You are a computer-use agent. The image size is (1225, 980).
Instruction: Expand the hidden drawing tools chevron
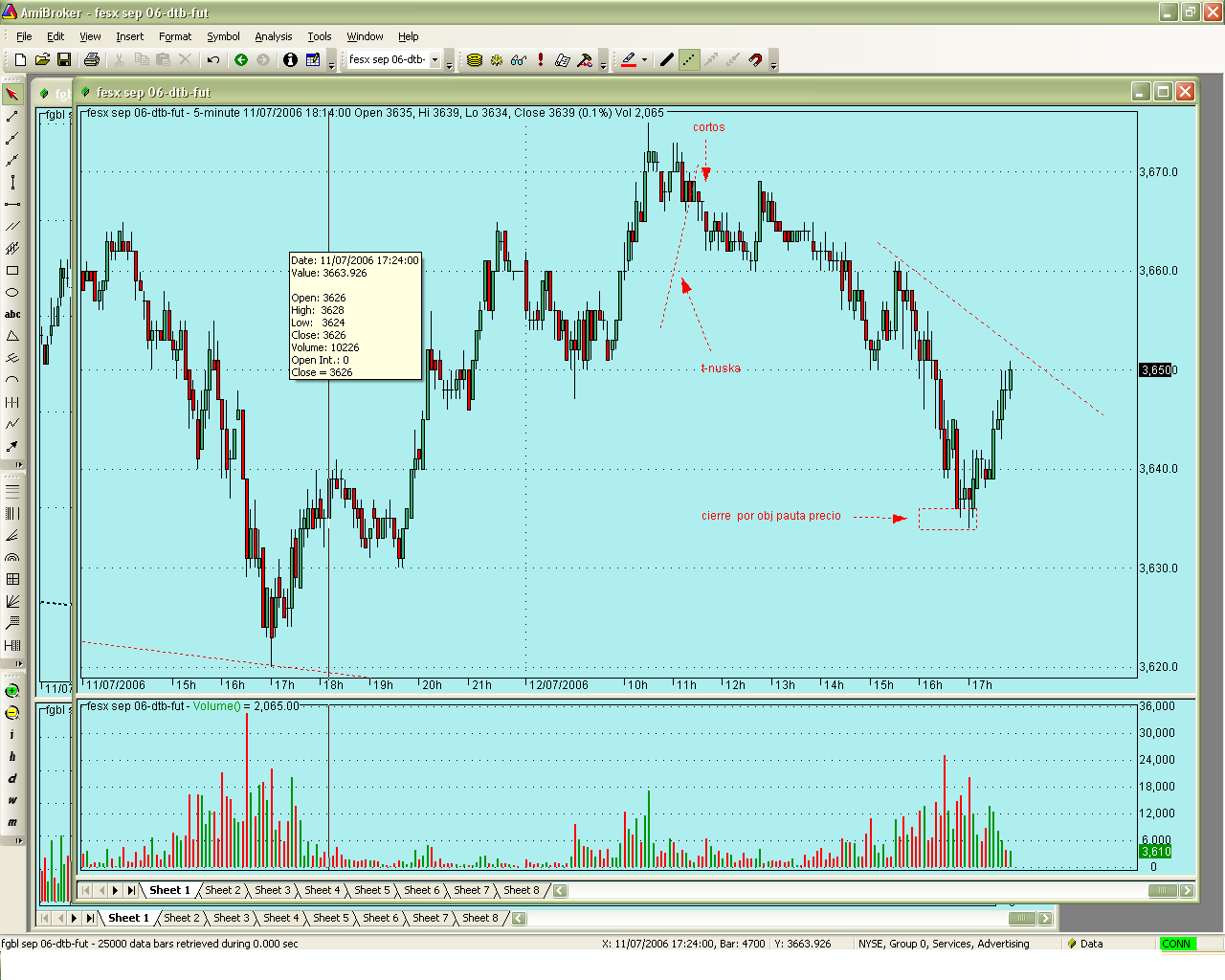point(18,464)
